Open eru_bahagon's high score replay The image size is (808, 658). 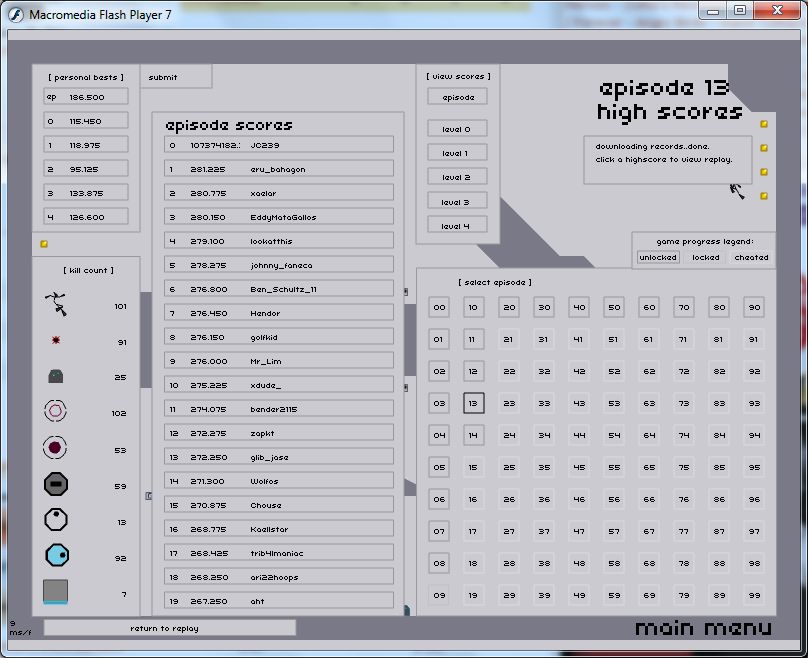tap(279, 169)
